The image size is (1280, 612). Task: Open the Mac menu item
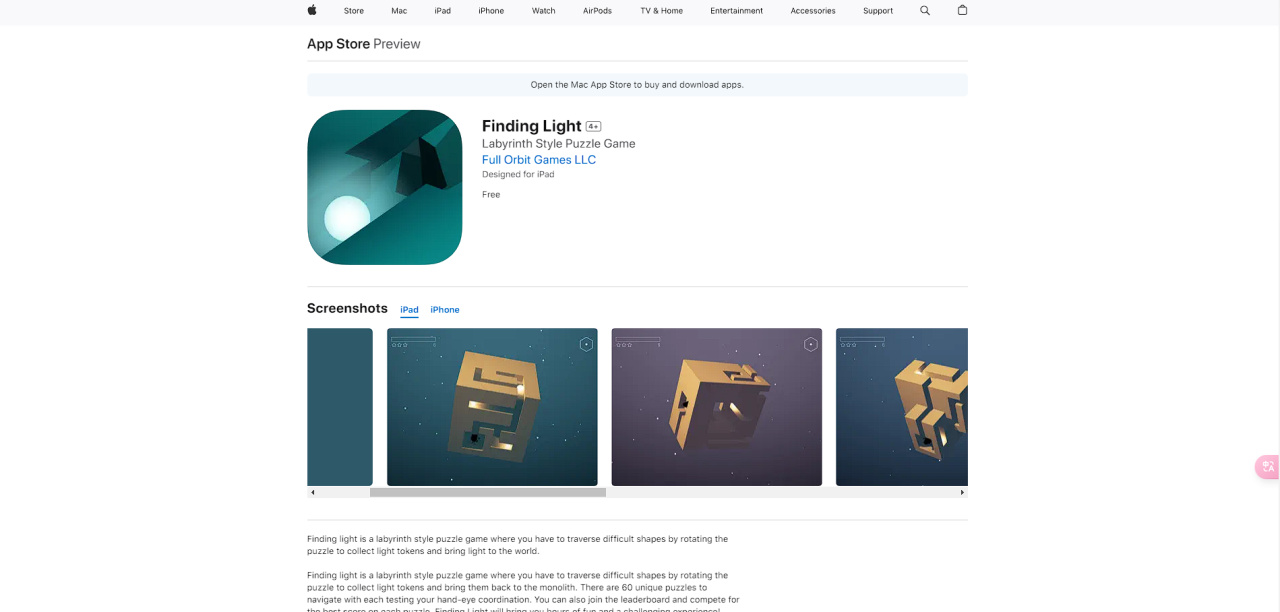[399, 10]
